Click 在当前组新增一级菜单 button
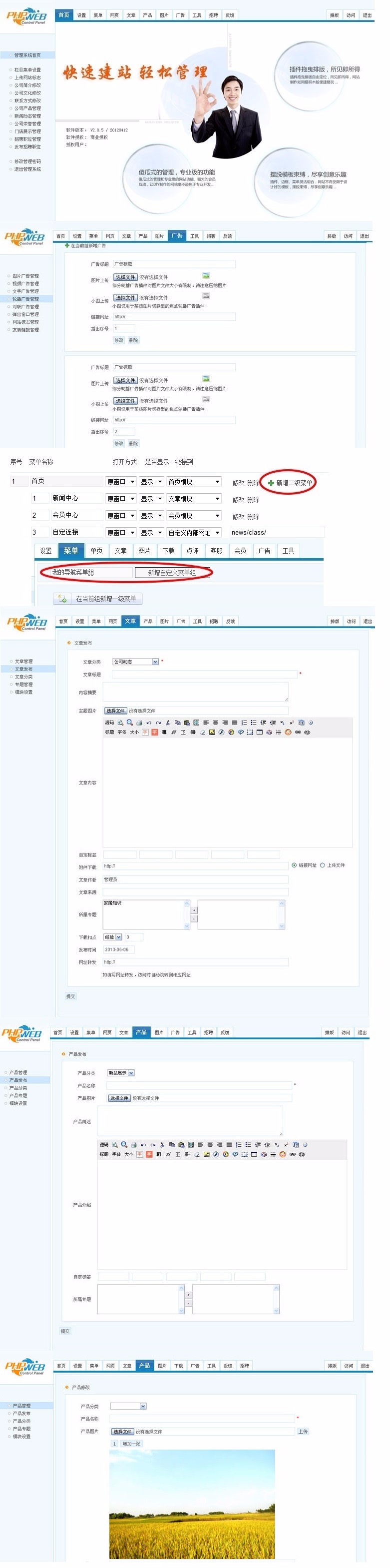Viewport: 390px width, 1568px height. [x=98, y=598]
